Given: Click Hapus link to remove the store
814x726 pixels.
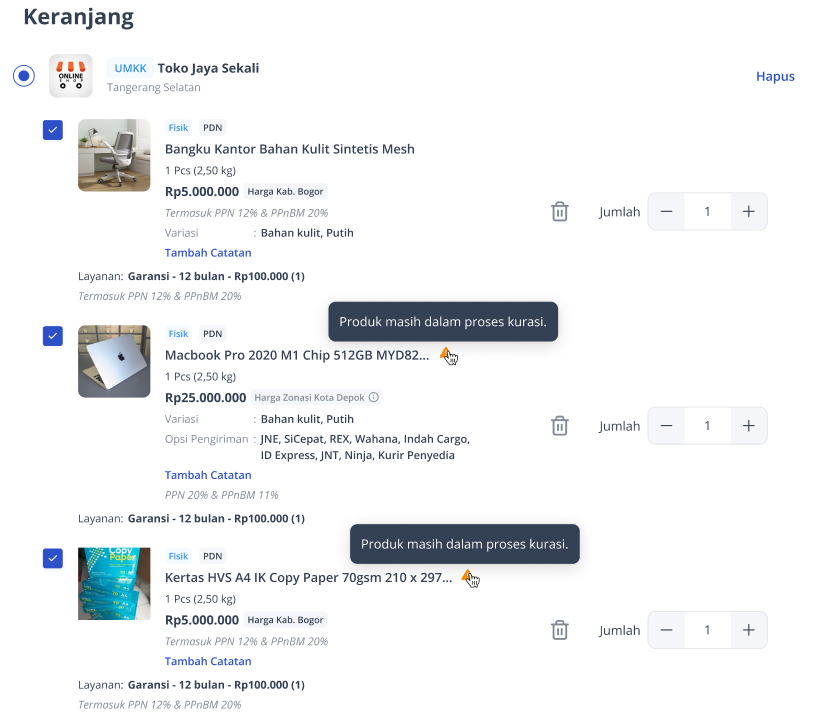Looking at the screenshot, I should click(x=775, y=76).
